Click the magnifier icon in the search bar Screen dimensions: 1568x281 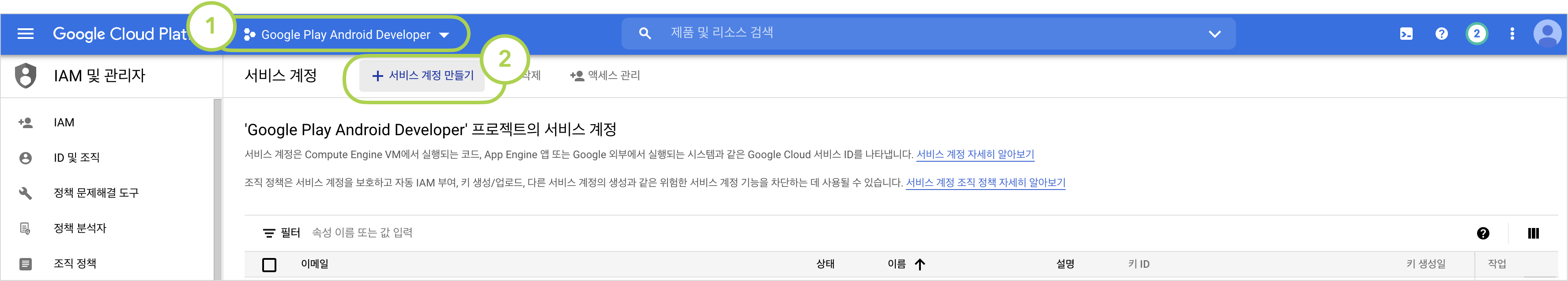point(645,34)
